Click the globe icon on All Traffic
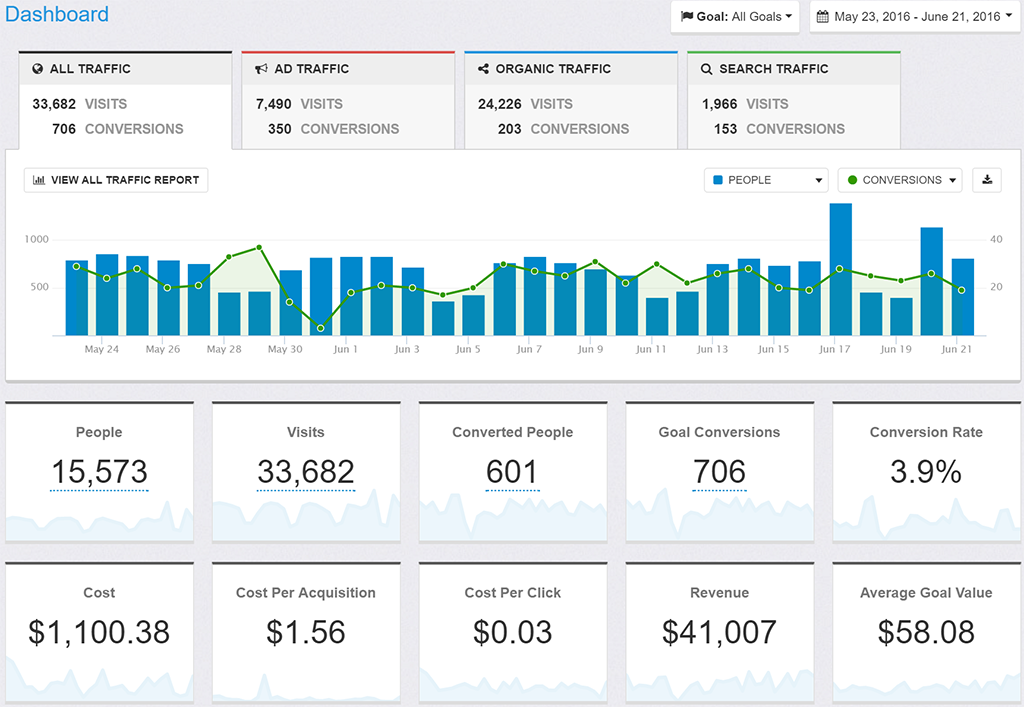Screen dimensions: 1024x707 tap(38, 69)
